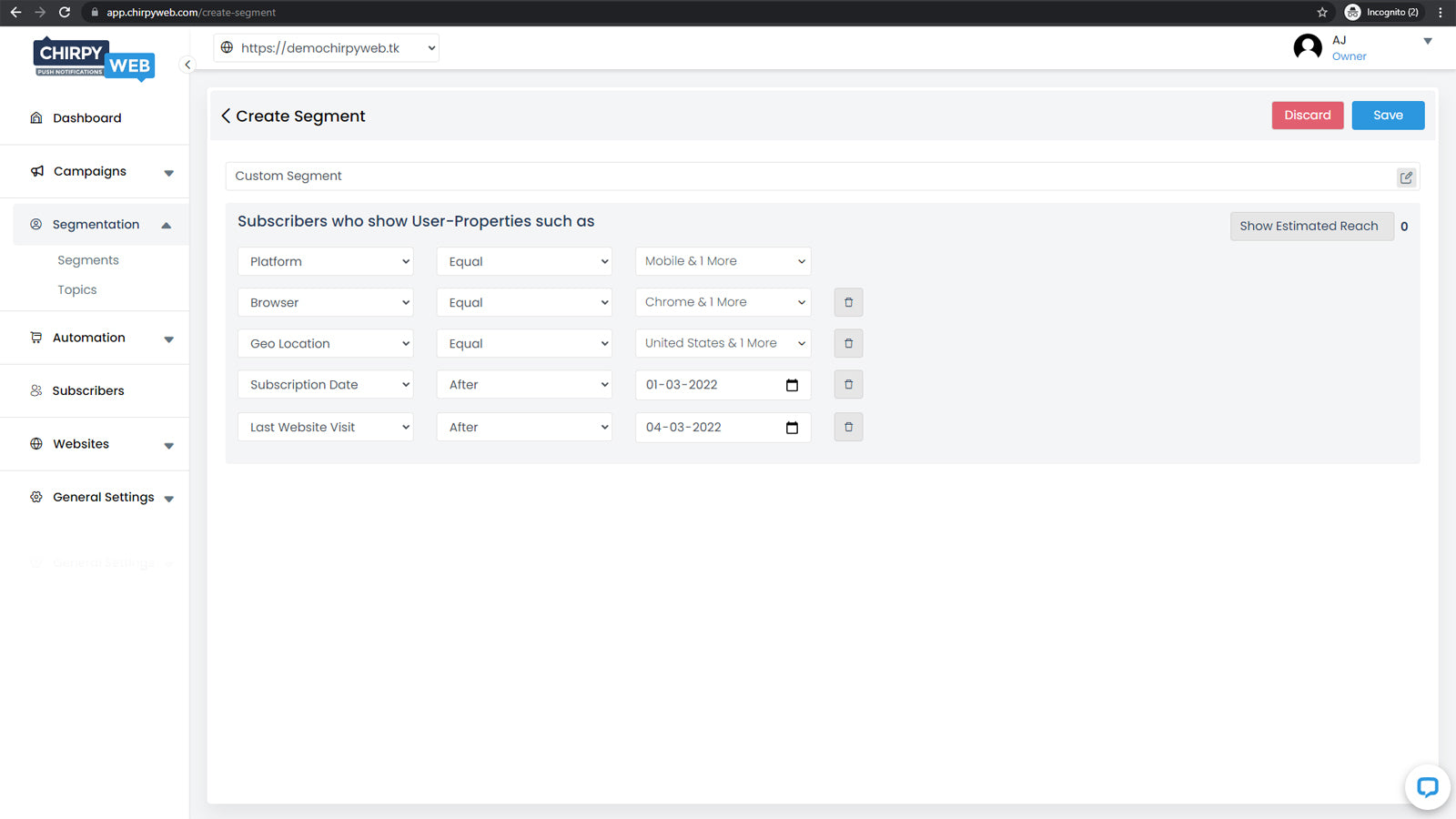Open the Chrome & 1 More dropdown

point(723,302)
